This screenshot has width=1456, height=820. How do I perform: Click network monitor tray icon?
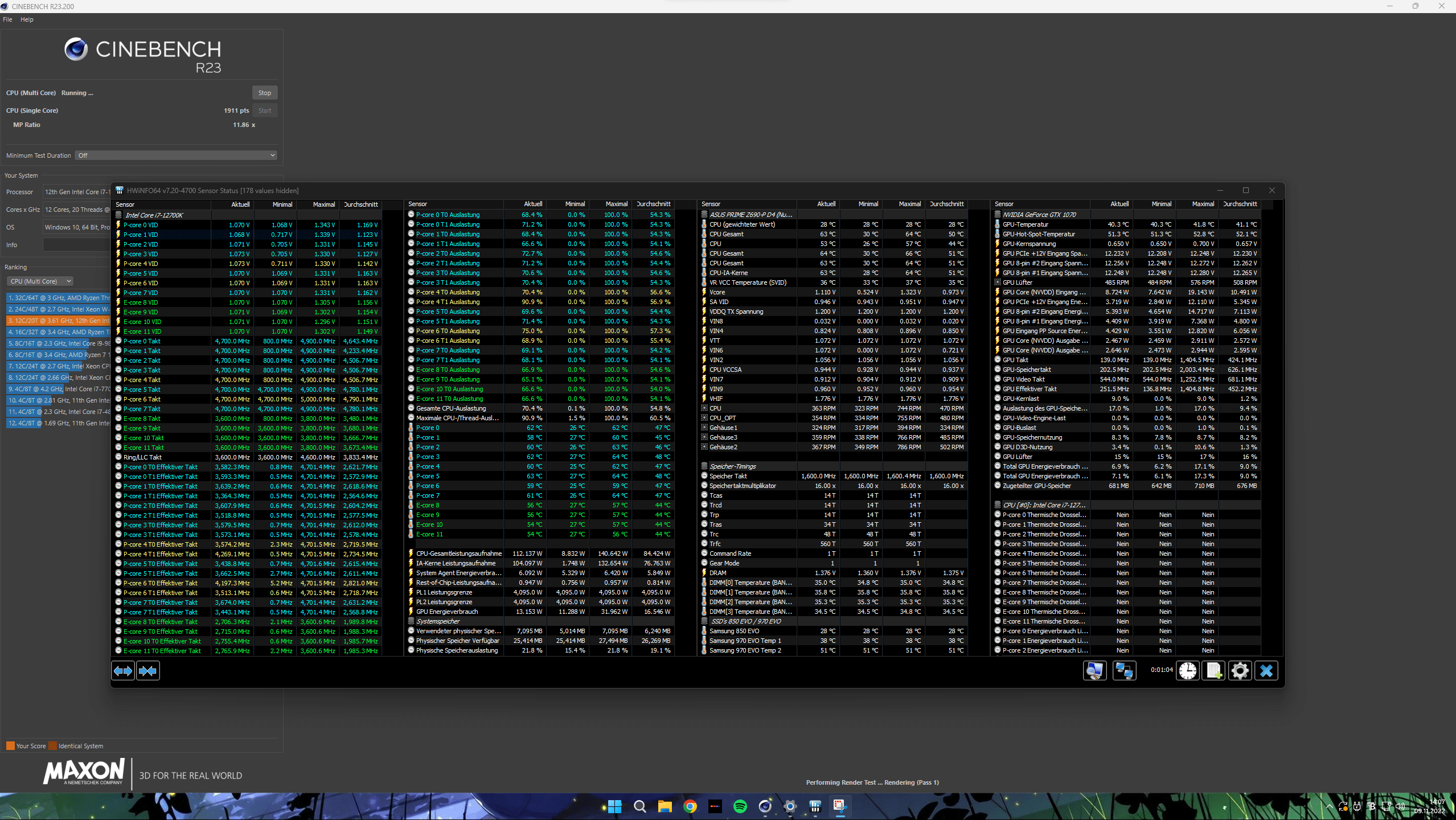click(x=1386, y=806)
